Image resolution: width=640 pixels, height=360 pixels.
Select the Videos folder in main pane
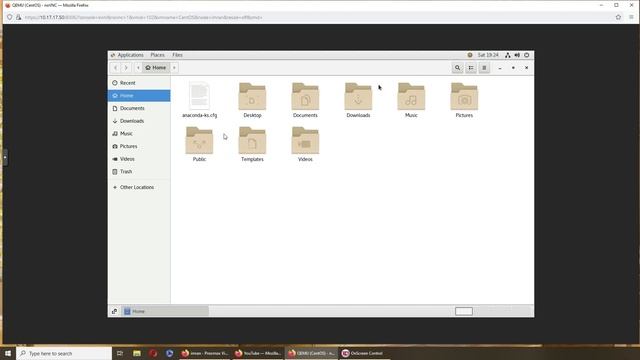pyautogui.click(x=305, y=140)
